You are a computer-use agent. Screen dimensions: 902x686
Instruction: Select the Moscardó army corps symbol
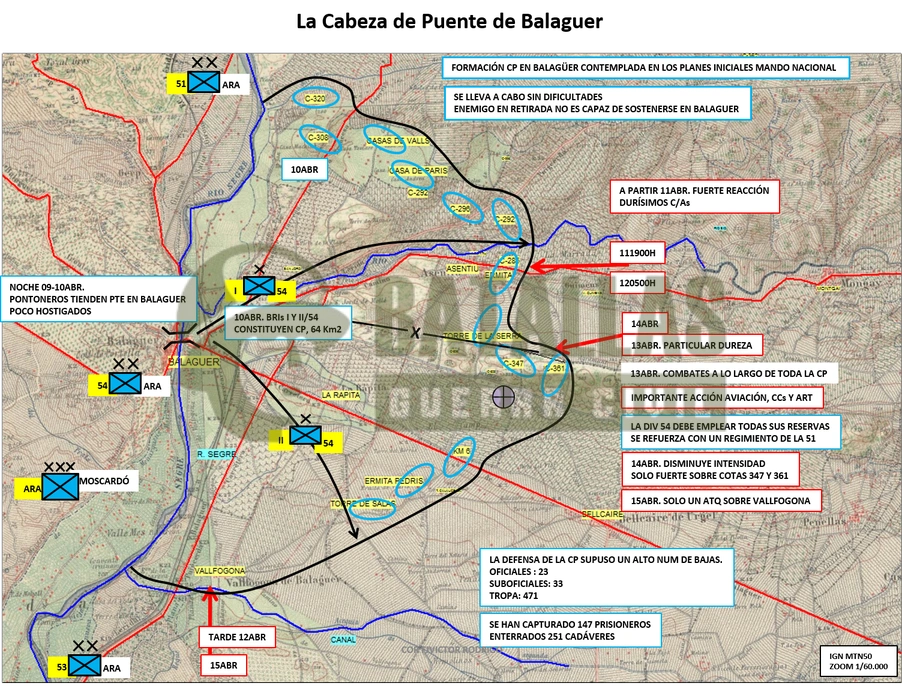tap(60, 486)
